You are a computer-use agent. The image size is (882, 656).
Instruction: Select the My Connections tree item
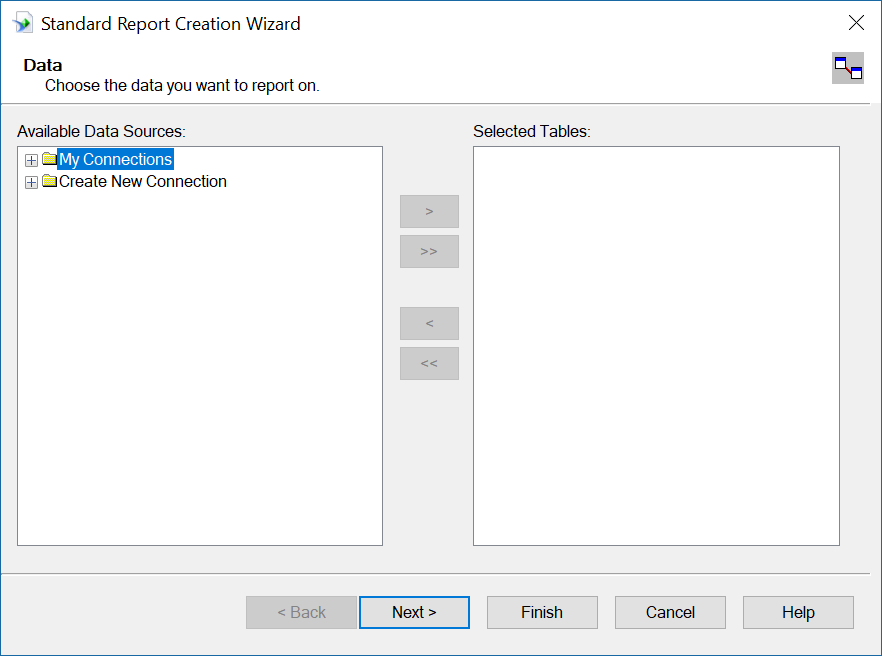click(x=115, y=159)
